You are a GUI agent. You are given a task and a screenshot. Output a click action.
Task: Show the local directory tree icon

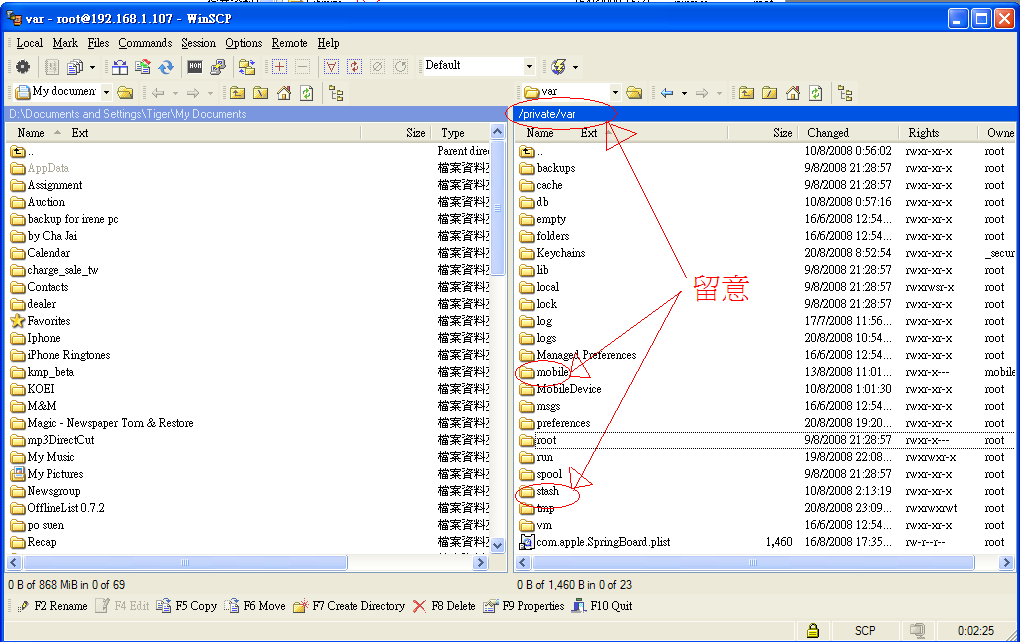[336, 93]
